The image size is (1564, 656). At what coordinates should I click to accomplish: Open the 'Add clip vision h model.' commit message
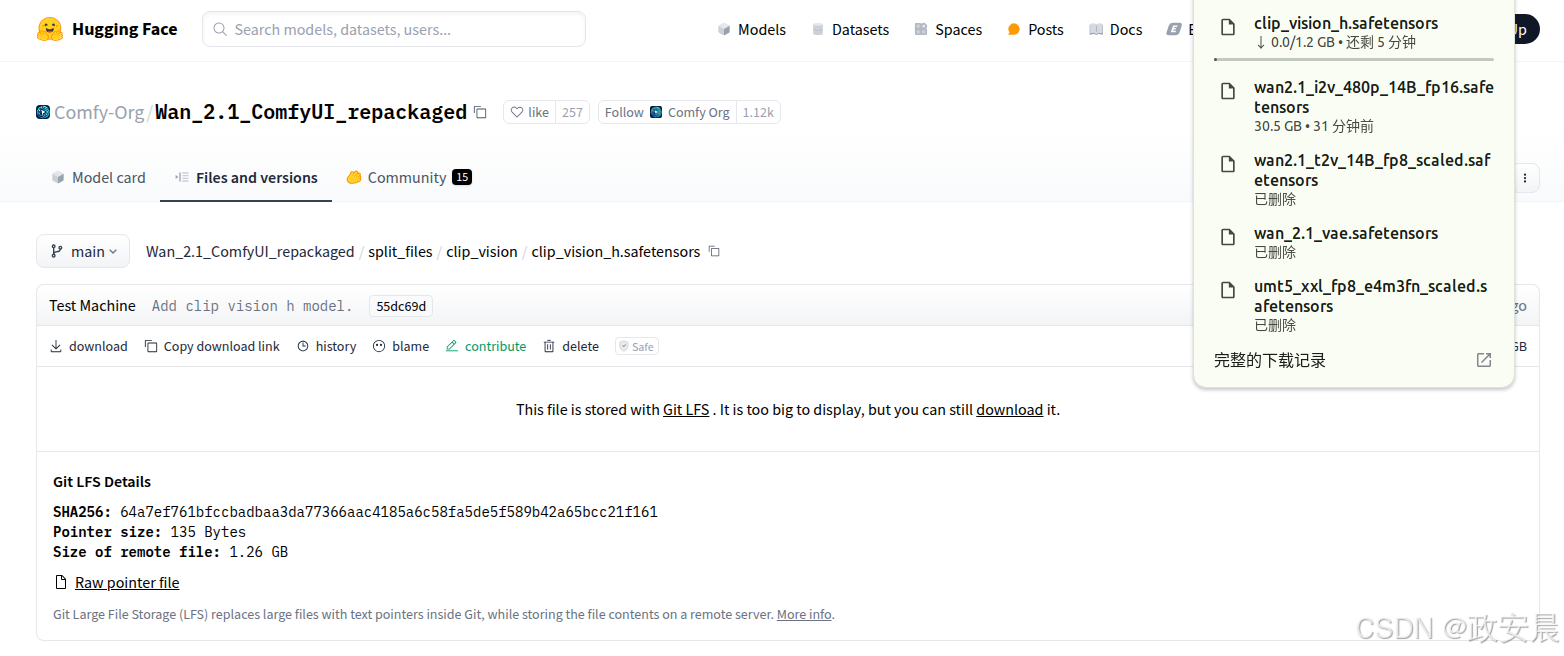click(x=252, y=306)
